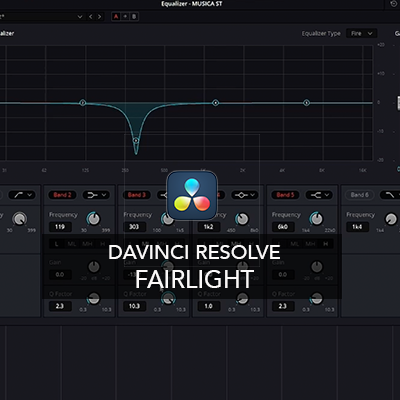Click Band 2 frequency field 119

click(60, 227)
